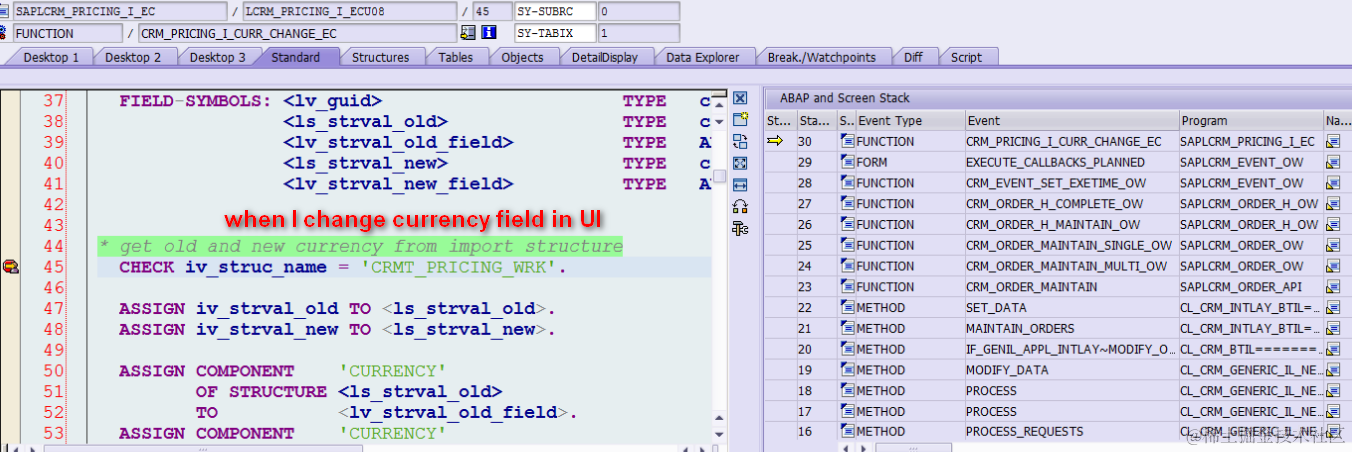Select PROCESS_REQUESTS event in stack
The width and height of the screenshot is (1352, 452).
tap(1071, 432)
